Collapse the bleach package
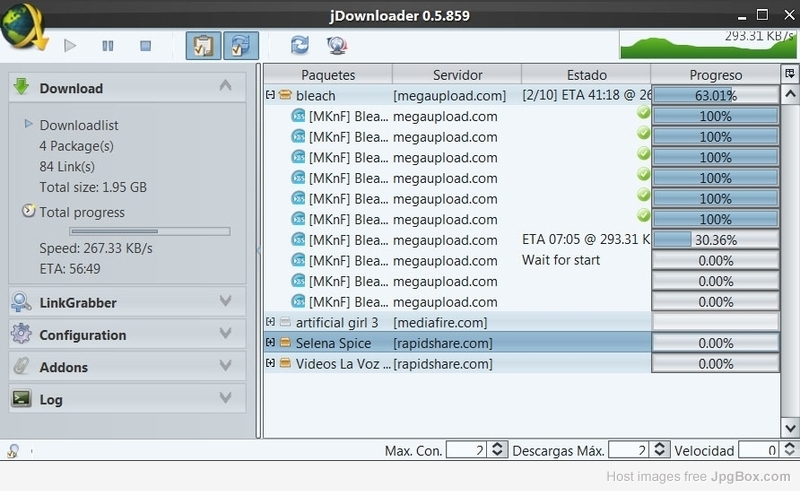Screen dimensions: 800x491 pyautogui.click(x=270, y=95)
